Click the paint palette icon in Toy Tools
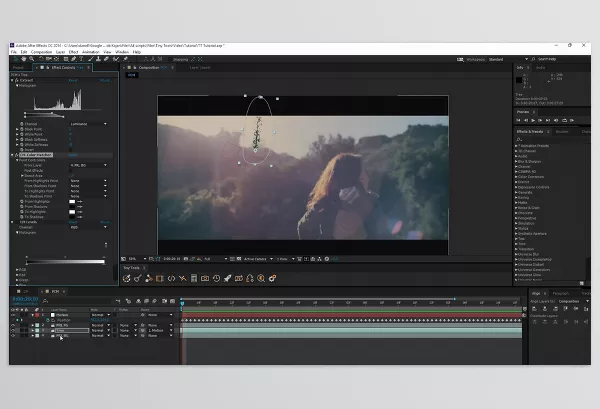Image resolution: width=600 pixels, height=409 pixels. coord(127,278)
